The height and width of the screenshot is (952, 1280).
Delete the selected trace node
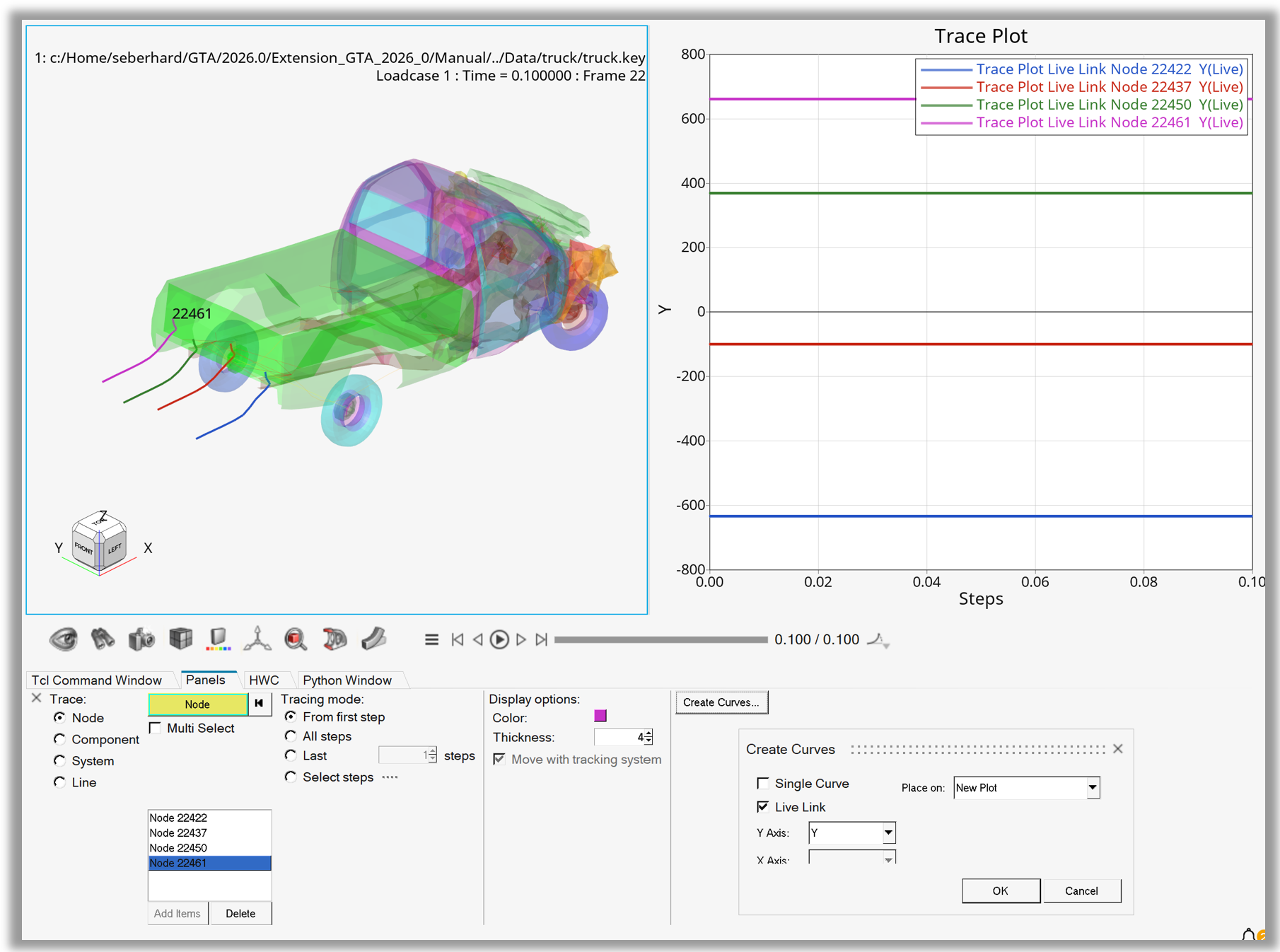tap(240, 913)
